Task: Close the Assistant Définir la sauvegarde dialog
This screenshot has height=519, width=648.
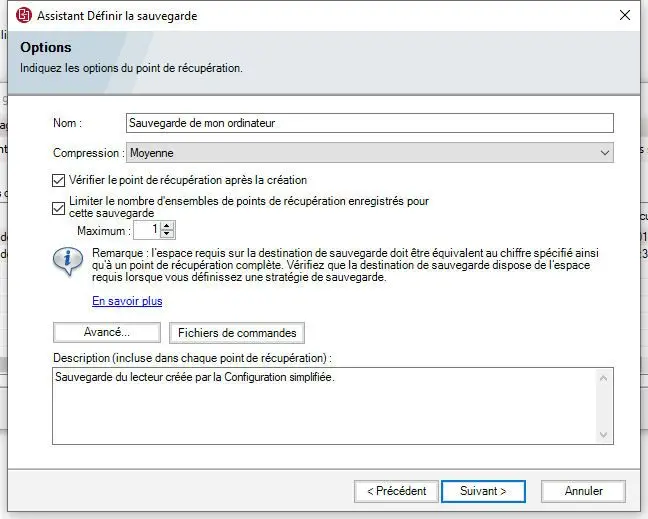Action: click(624, 15)
